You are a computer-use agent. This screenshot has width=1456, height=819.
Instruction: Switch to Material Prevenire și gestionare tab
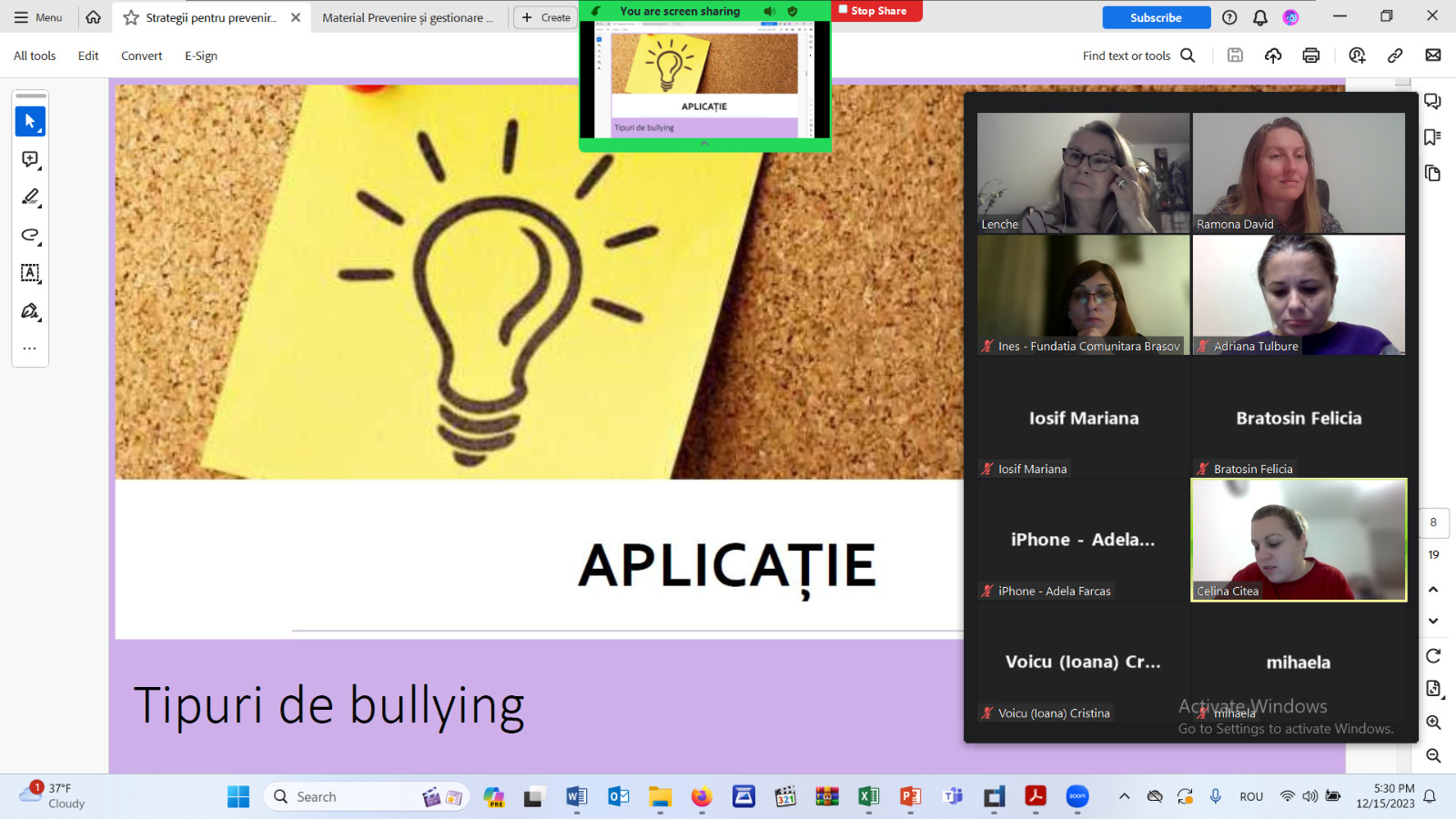pyautogui.click(x=407, y=17)
